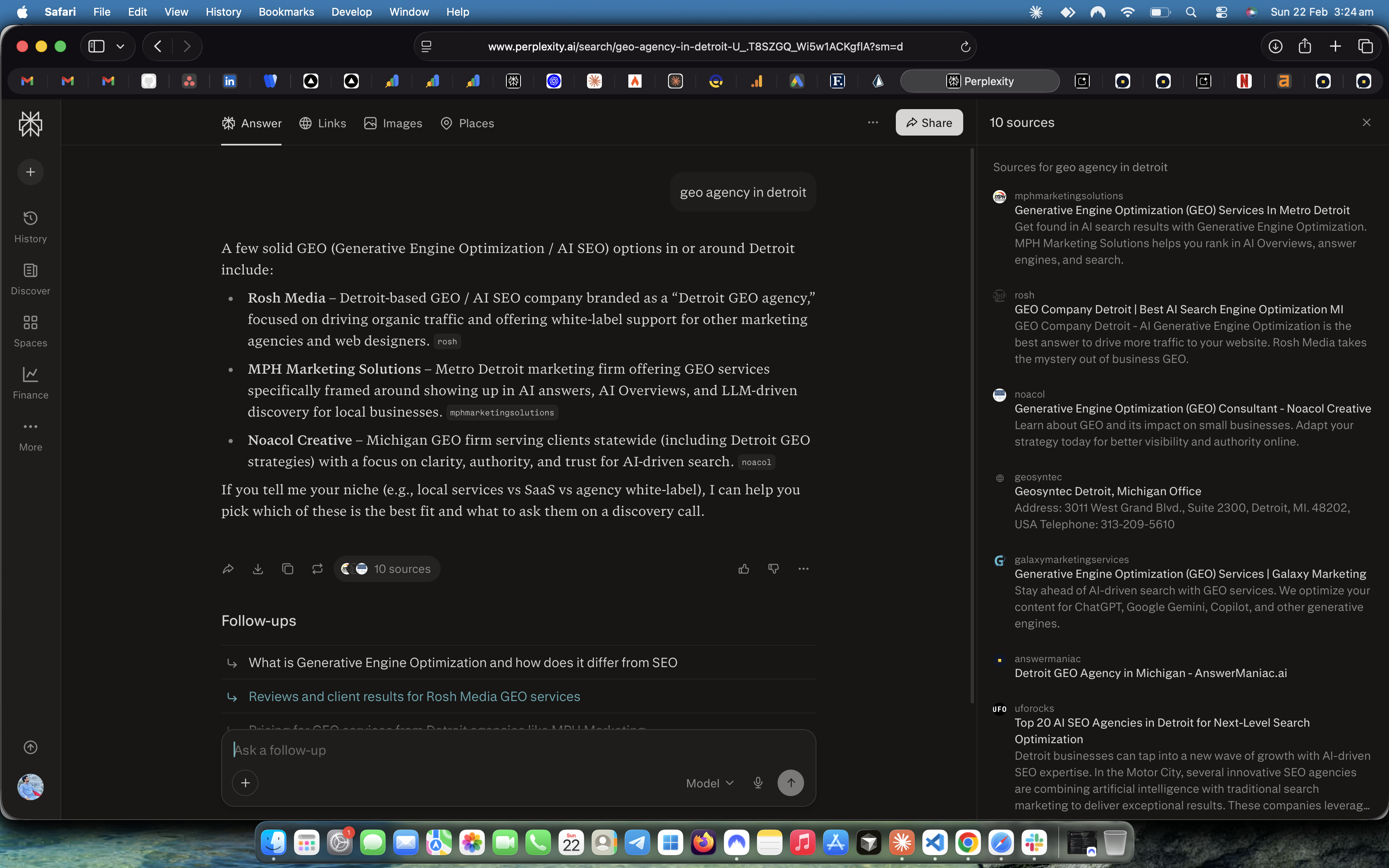Click the thumbs up icon below answer

coord(743,569)
